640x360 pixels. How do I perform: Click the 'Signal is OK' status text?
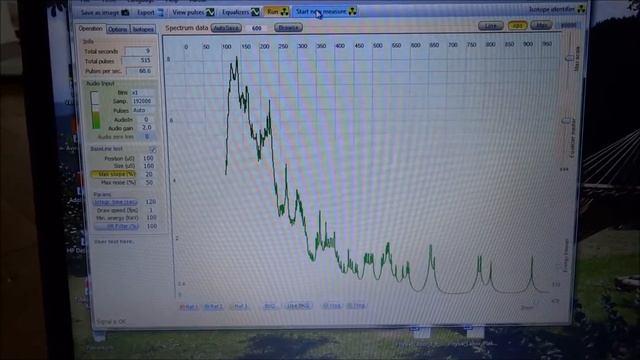[x=111, y=322]
